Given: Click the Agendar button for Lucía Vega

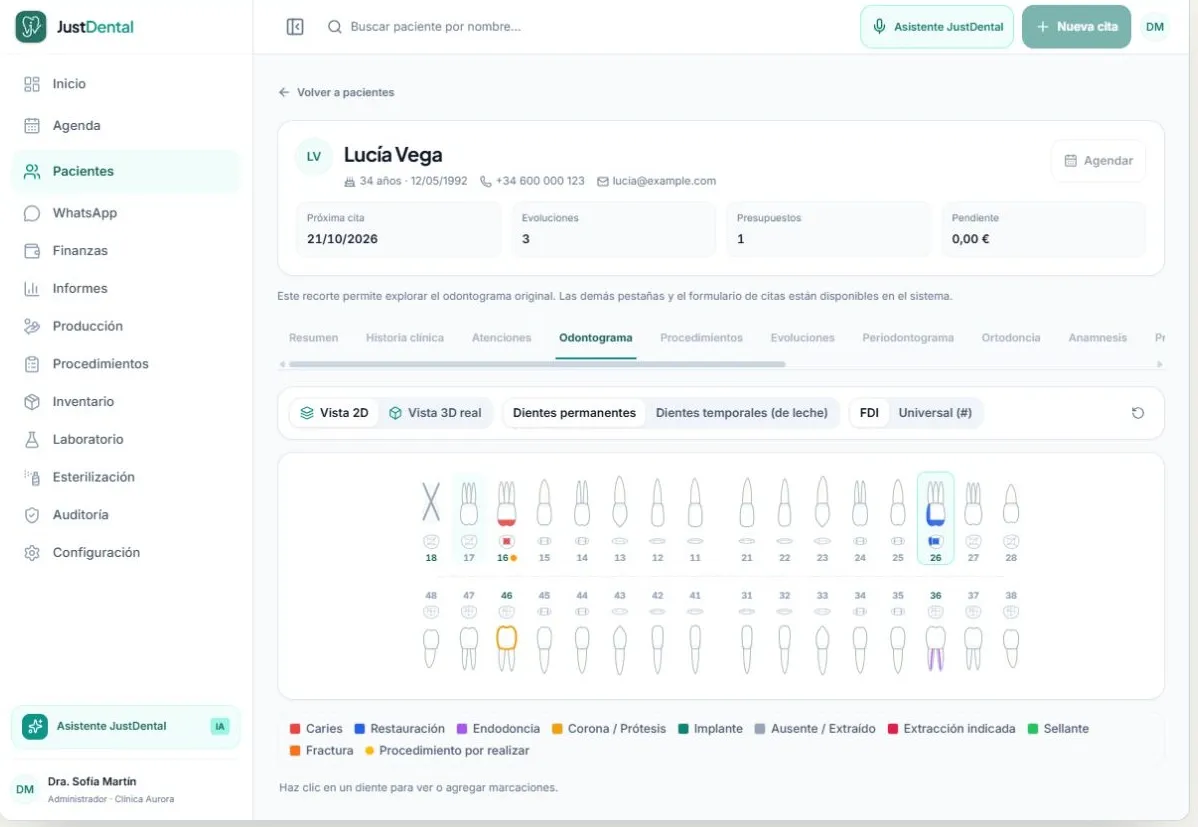Looking at the screenshot, I should pos(1099,161).
